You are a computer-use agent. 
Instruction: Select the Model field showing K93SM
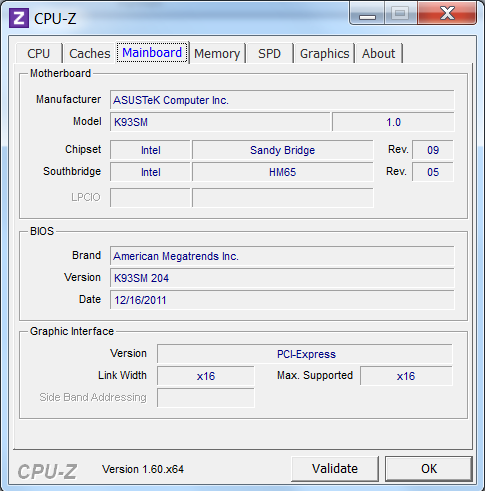(x=220, y=122)
